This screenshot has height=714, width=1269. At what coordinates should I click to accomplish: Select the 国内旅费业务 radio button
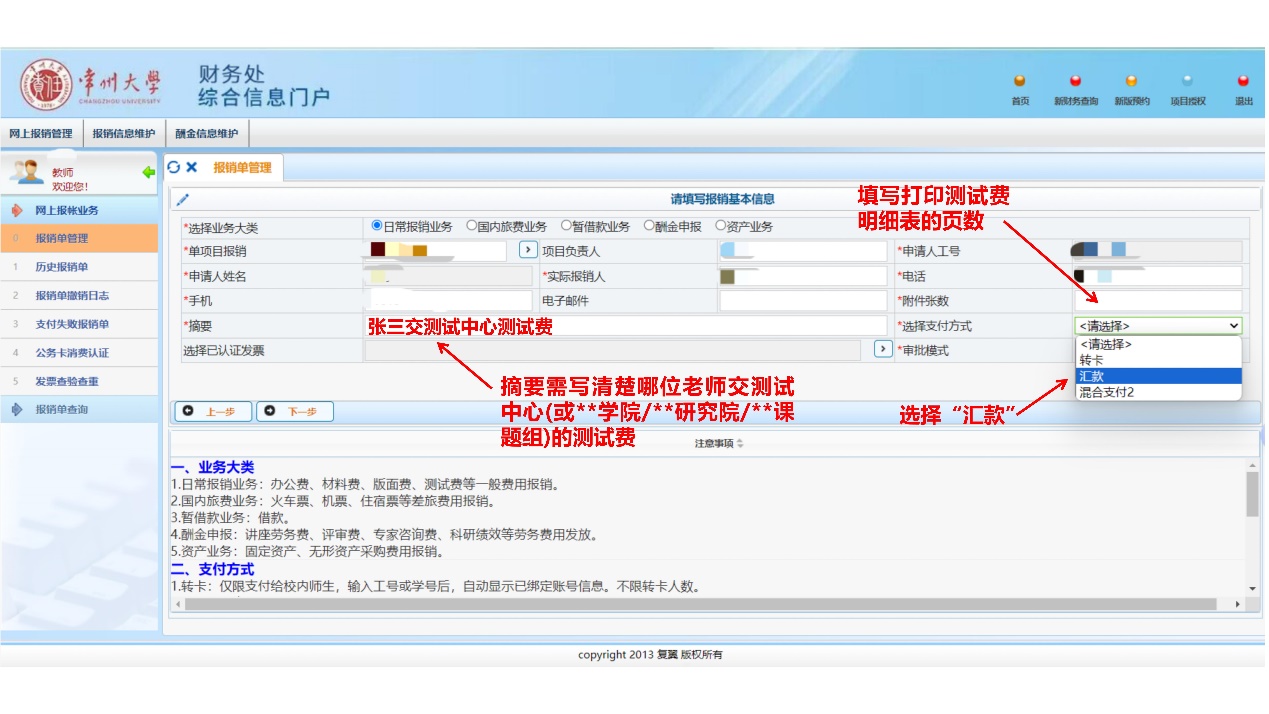[472, 226]
